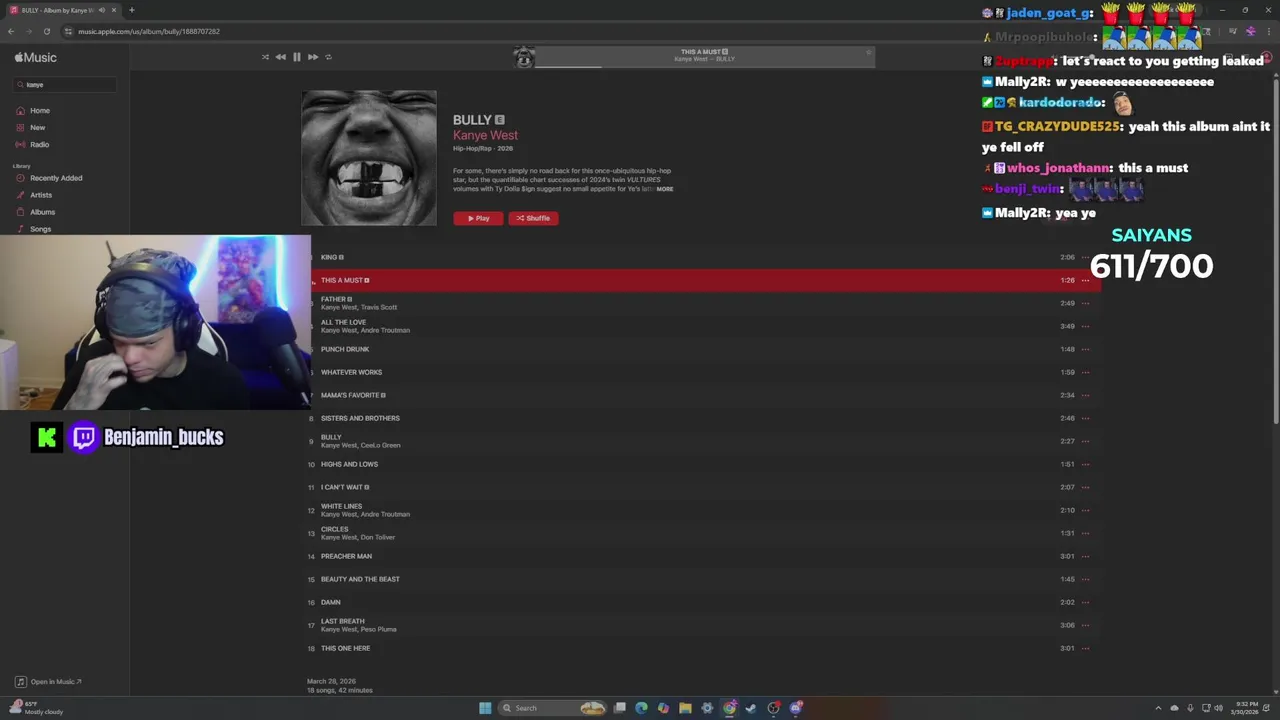Open more options for THIS A MUST
This screenshot has height=720, width=1280.
(x=1085, y=280)
